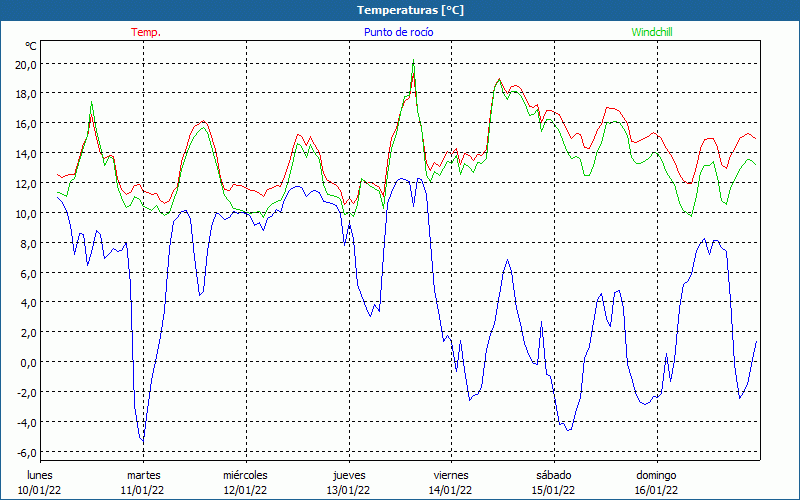This screenshot has height=500, width=800.
Task: Click the windchill peak above 20 on jueves
Action: tap(413, 61)
